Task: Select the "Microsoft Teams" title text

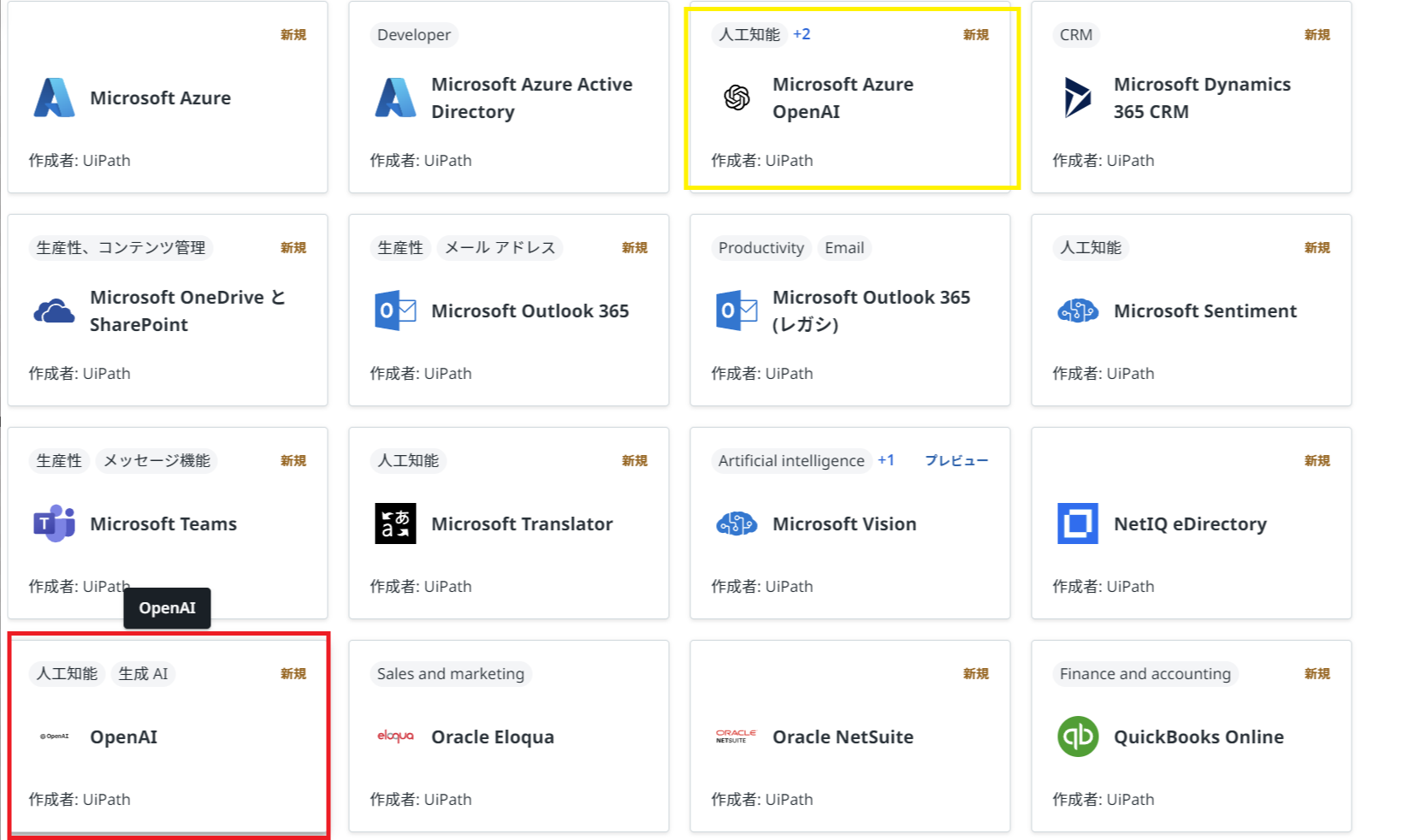Action: pos(163,524)
